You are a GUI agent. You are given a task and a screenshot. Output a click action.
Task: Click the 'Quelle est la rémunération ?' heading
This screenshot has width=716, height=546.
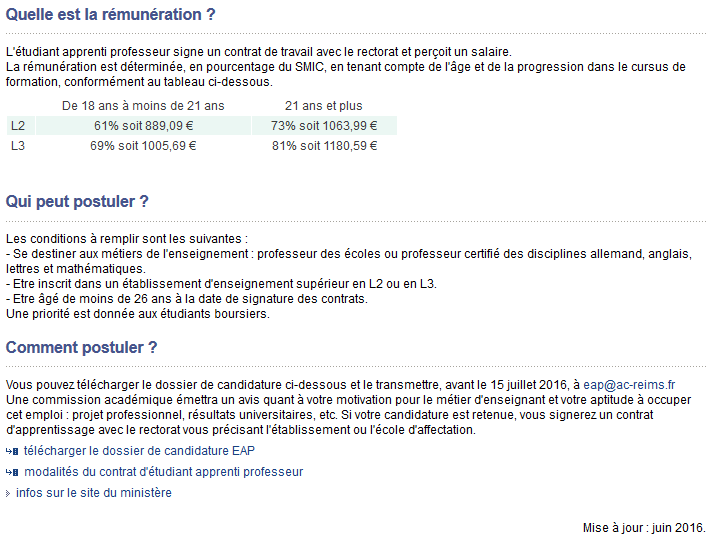point(111,15)
